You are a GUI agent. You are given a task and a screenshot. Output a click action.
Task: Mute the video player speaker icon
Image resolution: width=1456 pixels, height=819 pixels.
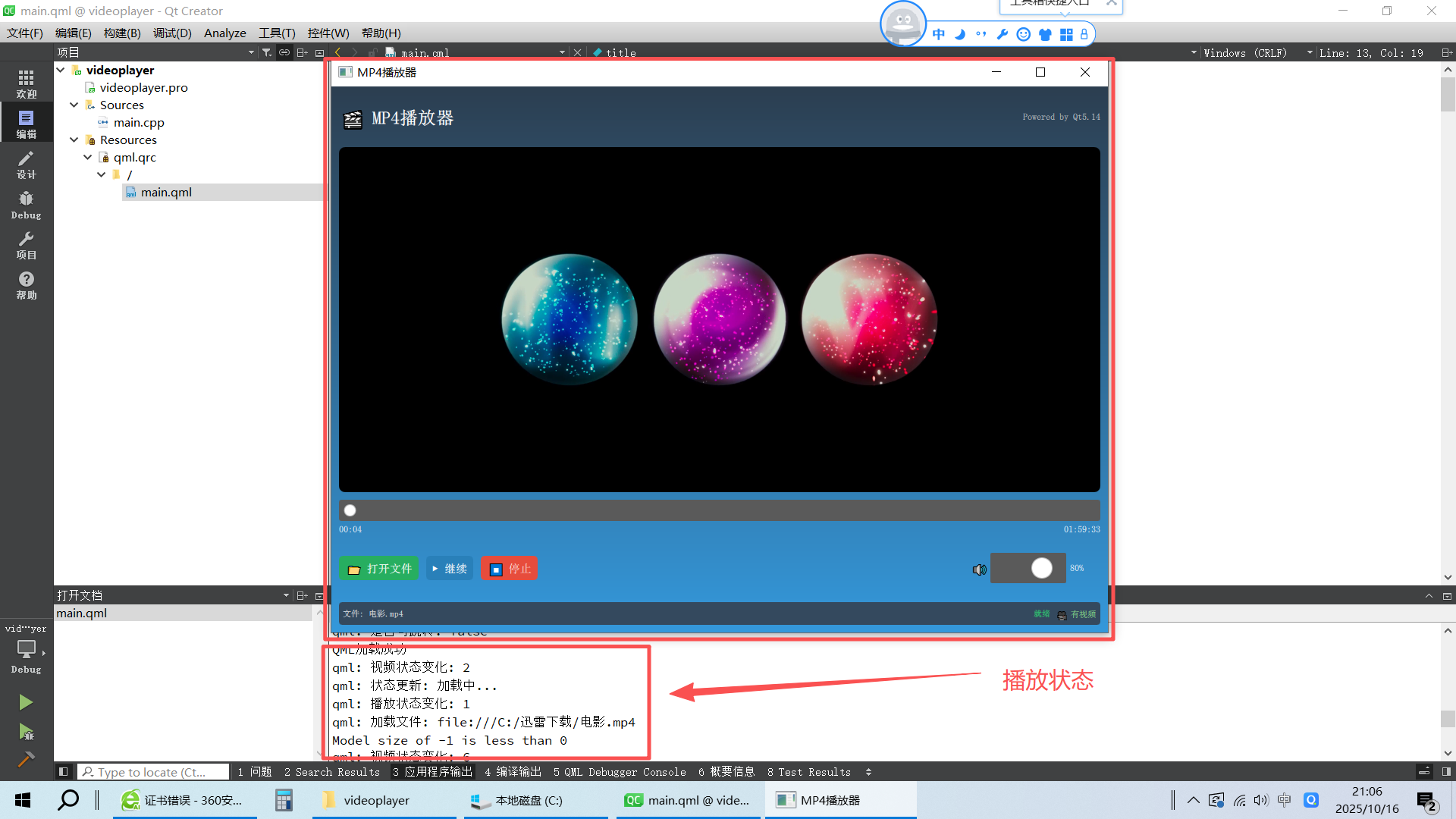[x=979, y=570]
